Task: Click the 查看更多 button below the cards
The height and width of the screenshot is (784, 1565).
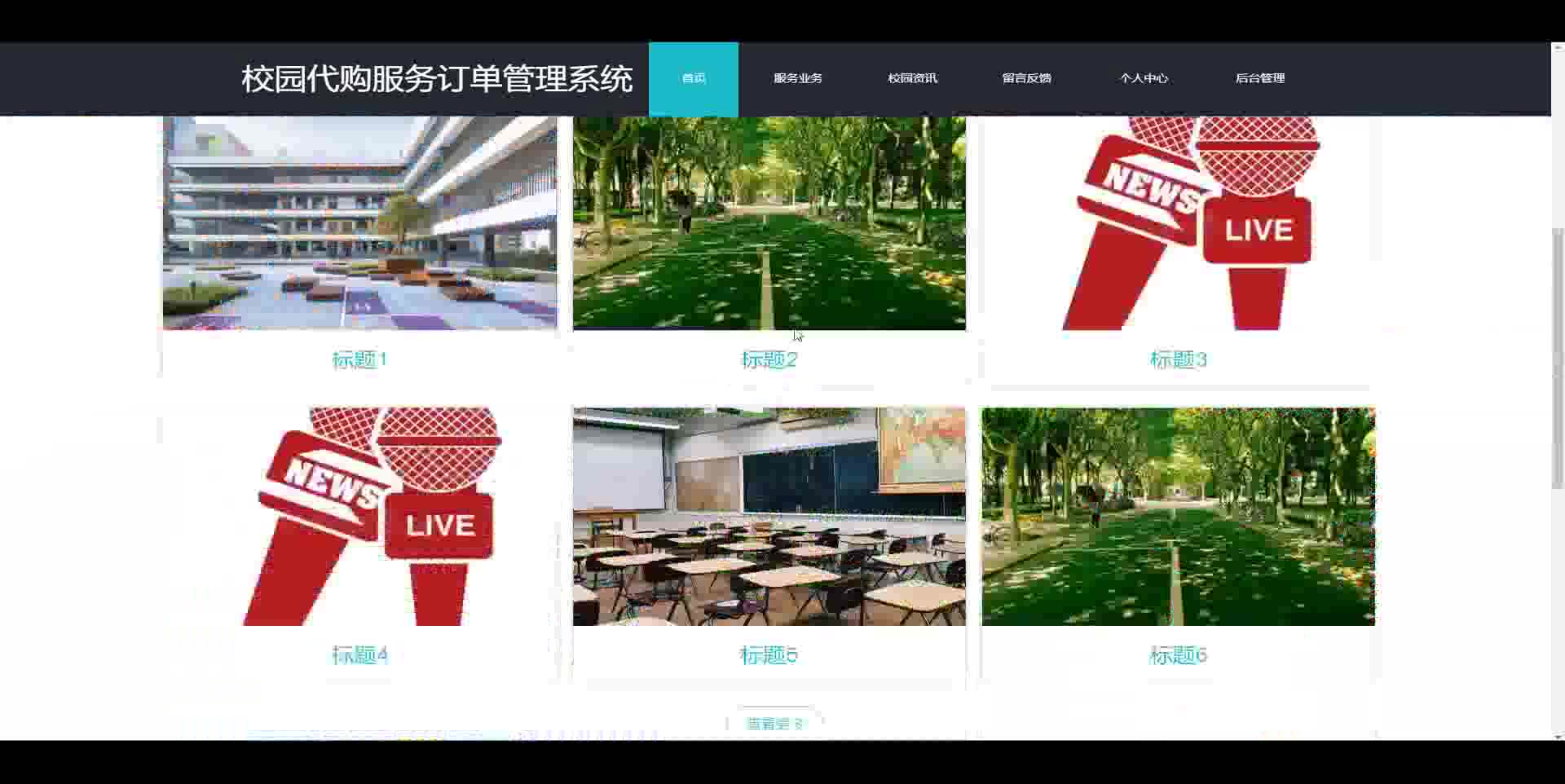Action: (x=774, y=724)
